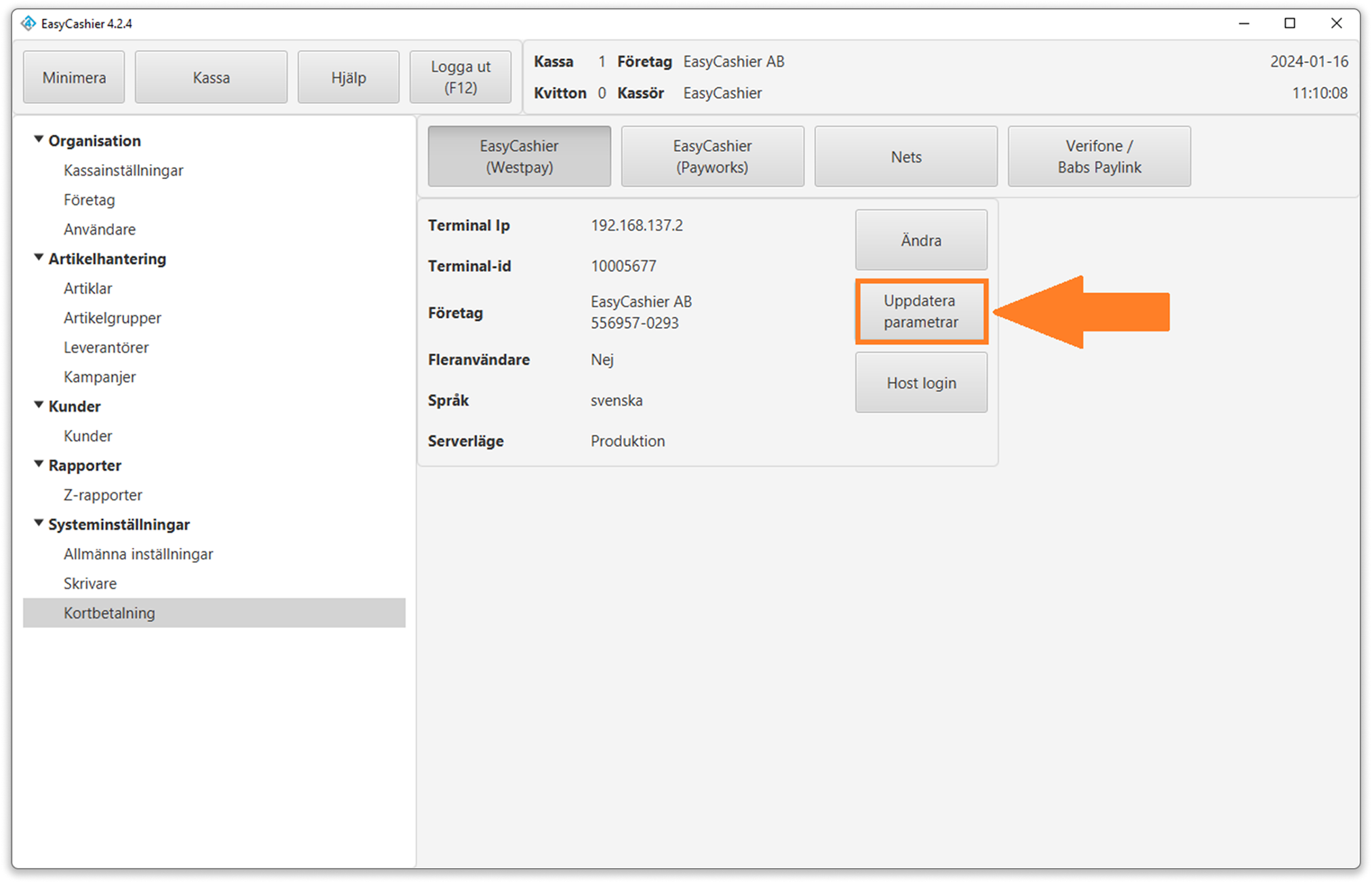Open Allmänna inställningar

tap(138, 554)
